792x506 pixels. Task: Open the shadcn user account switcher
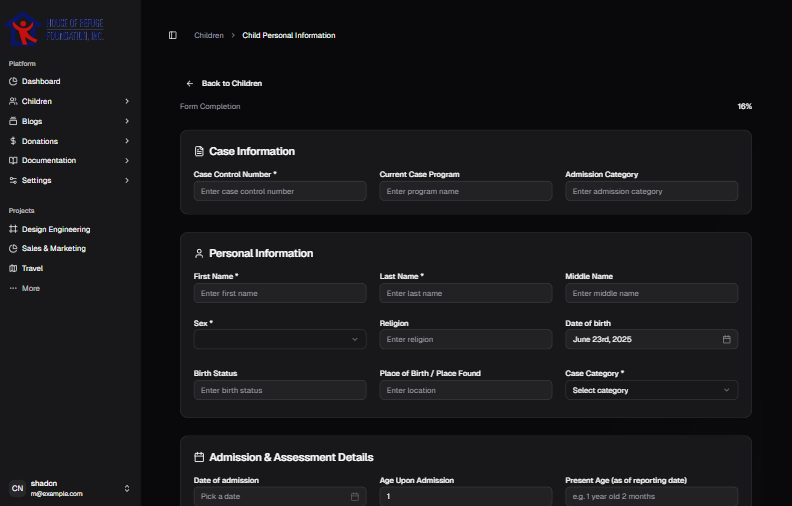click(x=70, y=488)
